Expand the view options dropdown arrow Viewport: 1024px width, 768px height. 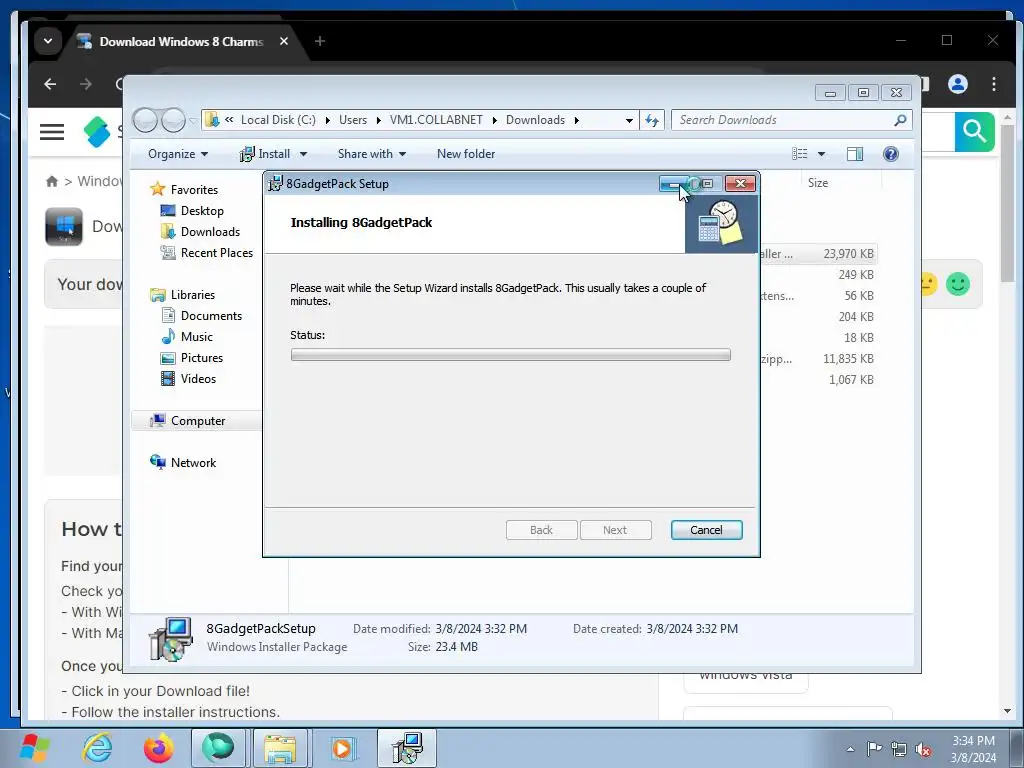[x=822, y=154]
